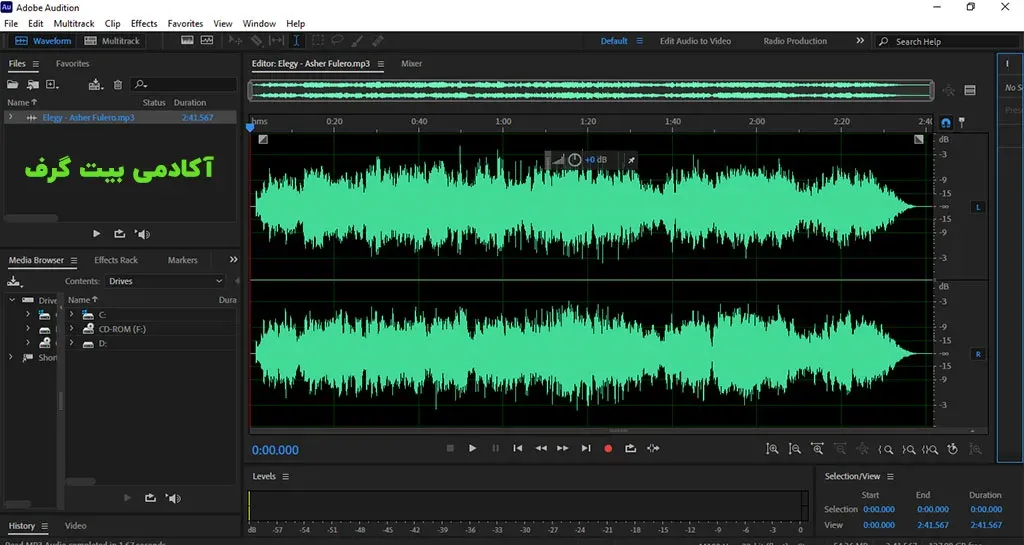Click Zoom In Amplitude icon
Viewport: 1024px width, 545px height.
click(x=772, y=449)
